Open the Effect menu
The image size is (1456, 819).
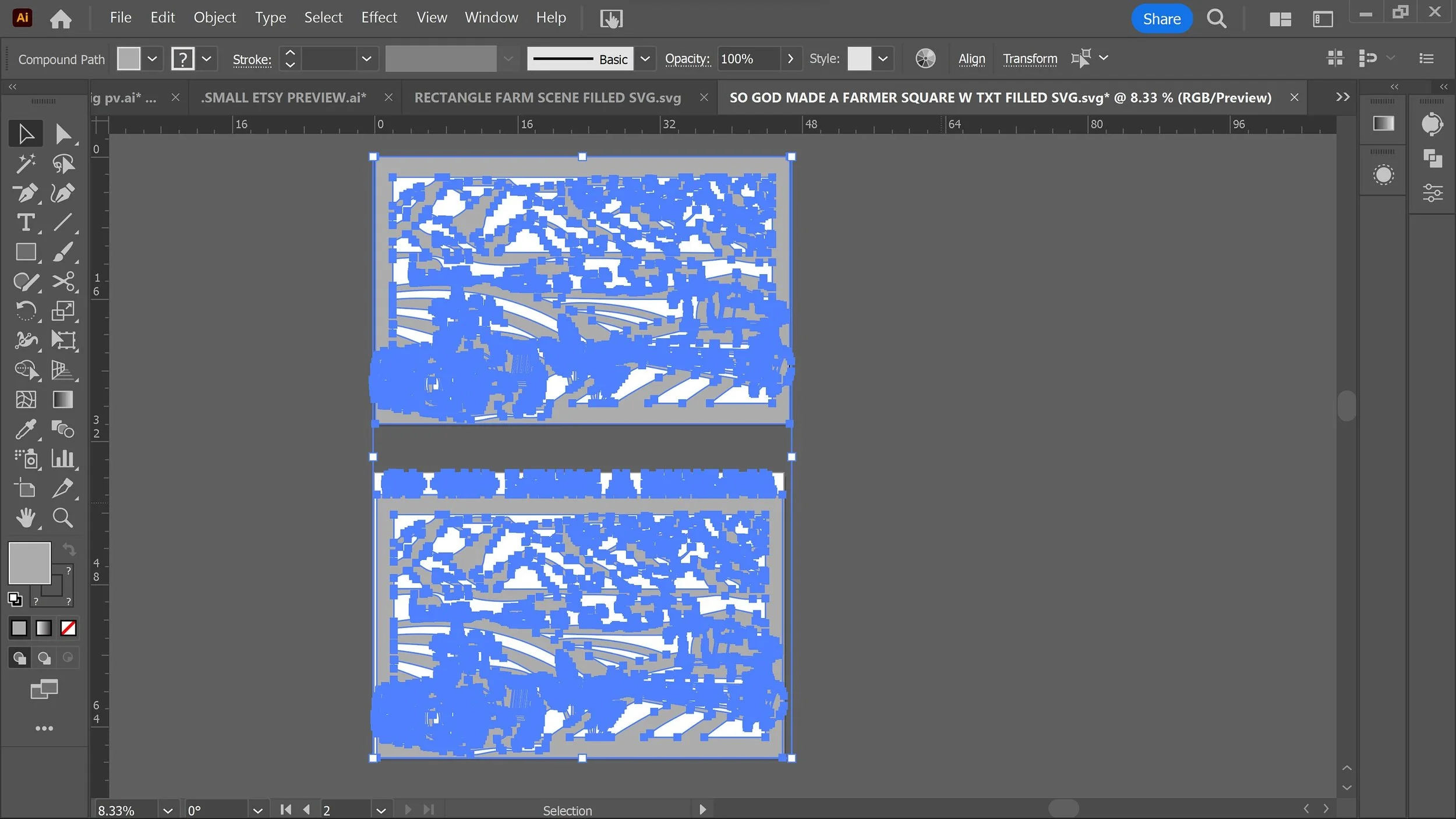pos(379,17)
